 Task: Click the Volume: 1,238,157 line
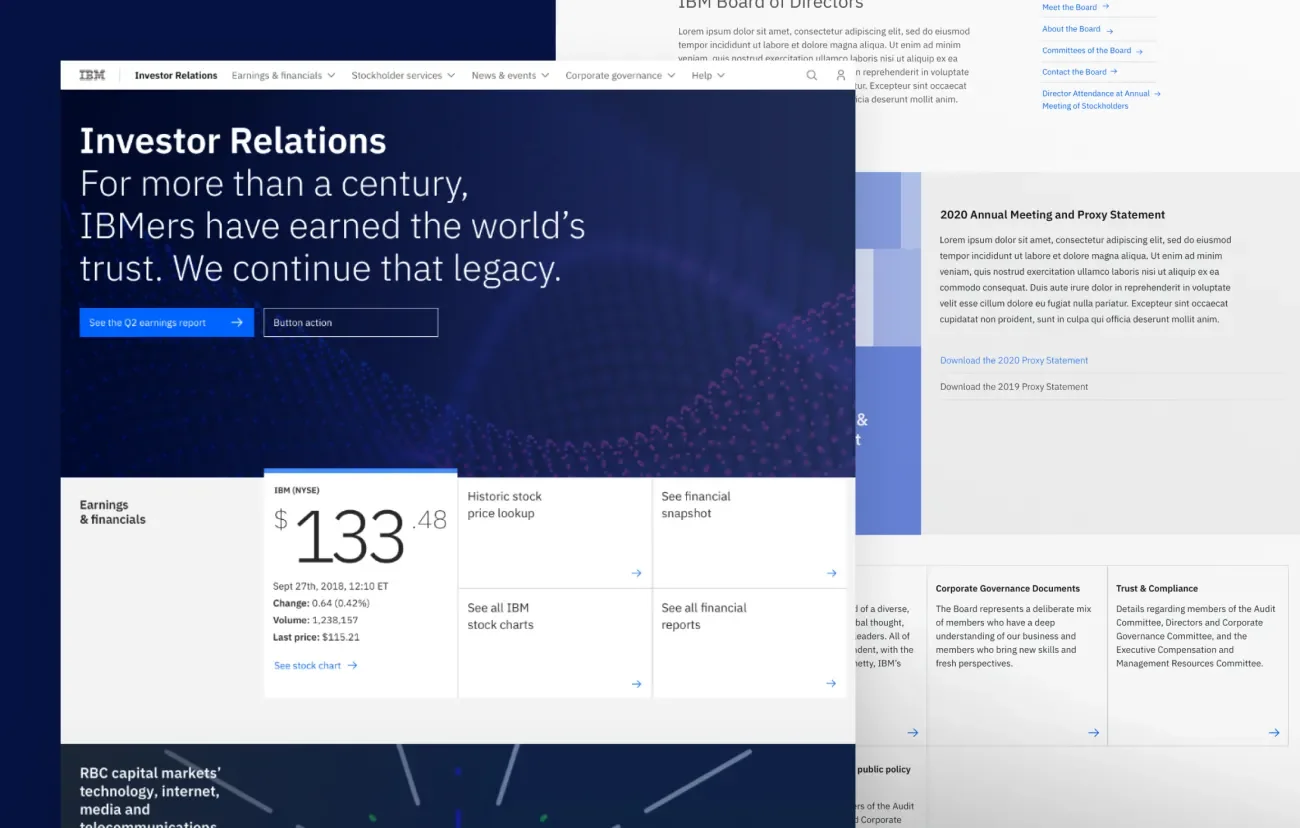tap(315, 620)
